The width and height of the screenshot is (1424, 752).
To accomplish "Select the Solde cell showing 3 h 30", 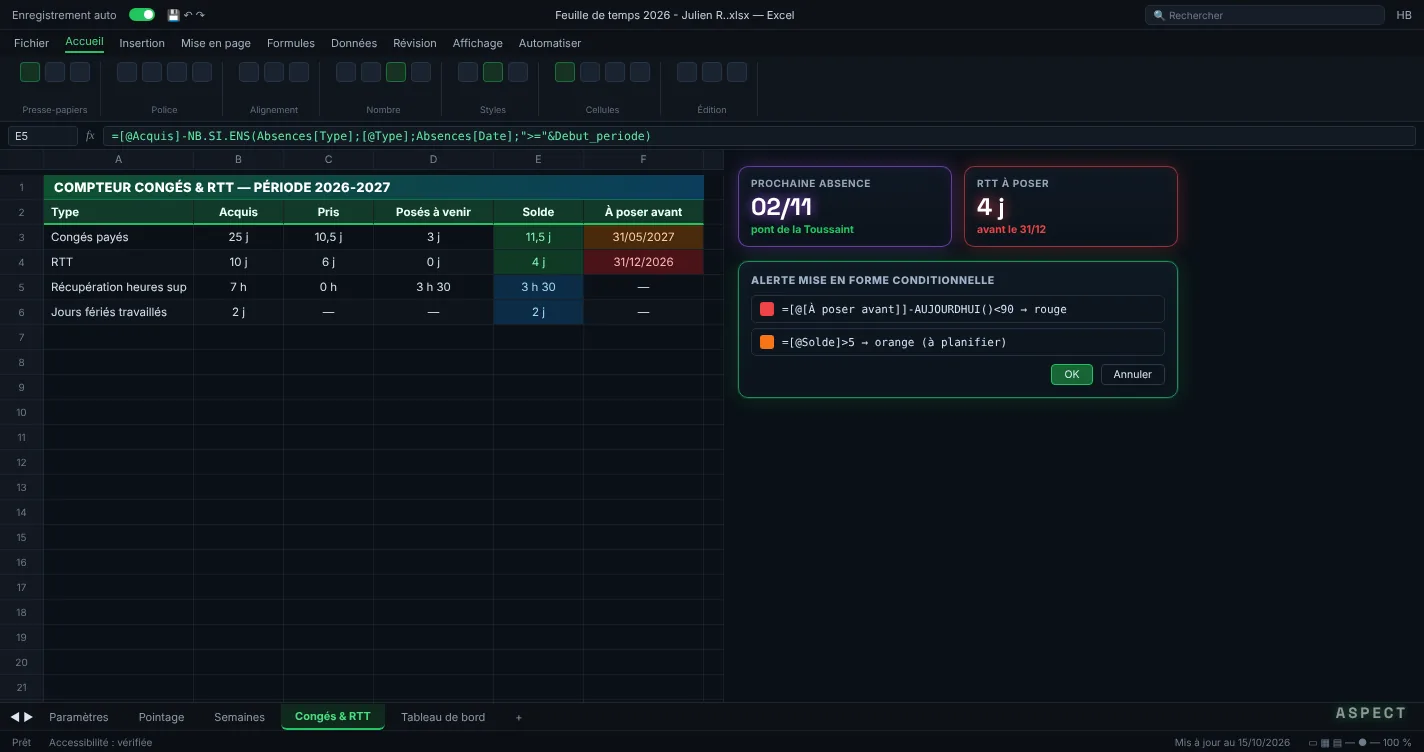I will point(538,287).
